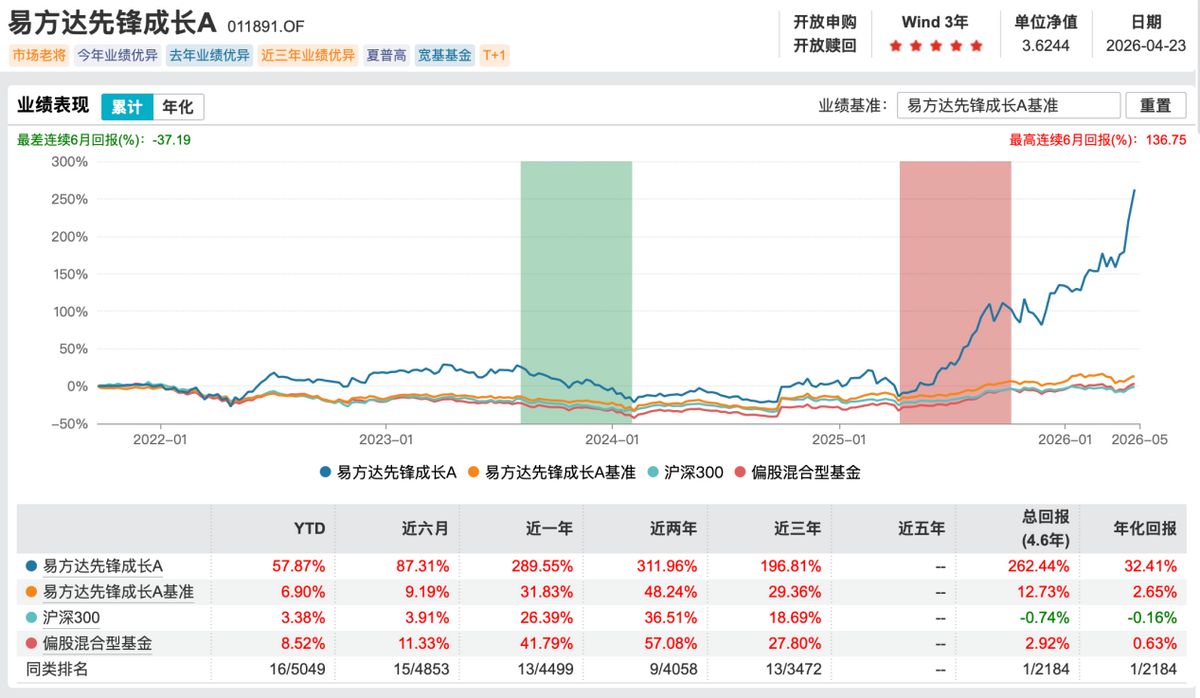This screenshot has height=698, width=1200.
Task: Select the 宽基基金 tag
Action: (x=444, y=56)
